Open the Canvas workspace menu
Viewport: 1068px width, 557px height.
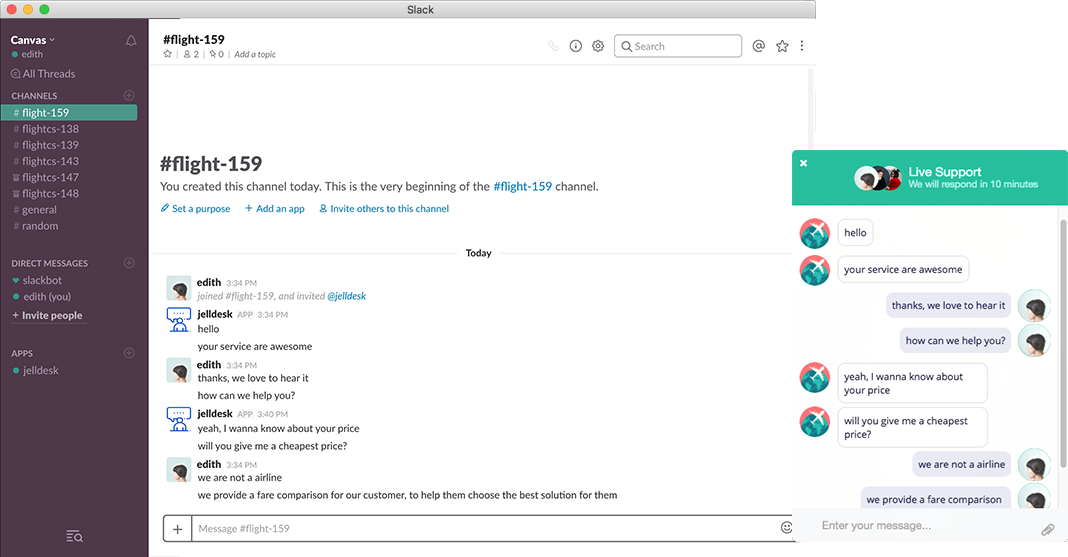(x=33, y=40)
